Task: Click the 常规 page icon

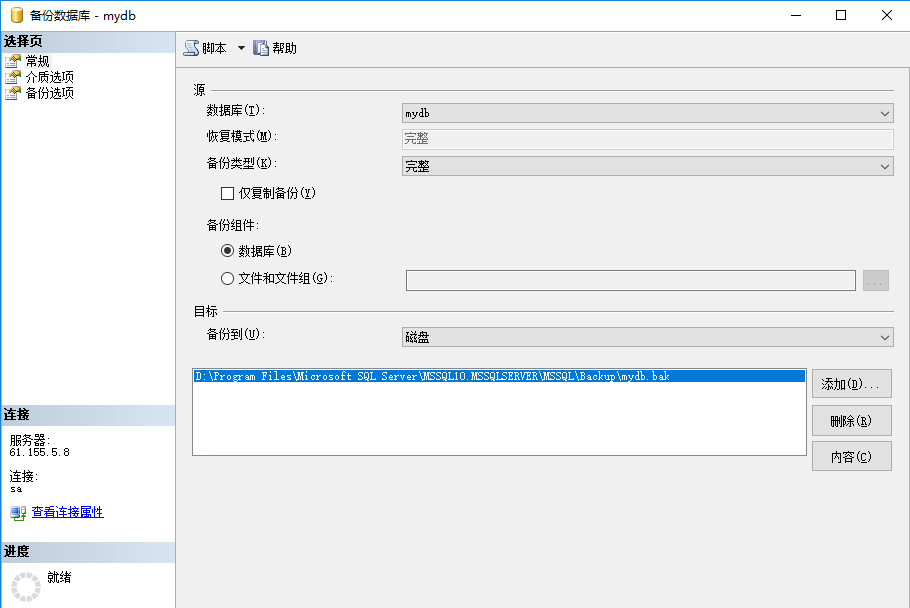Action: tap(13, 61)
